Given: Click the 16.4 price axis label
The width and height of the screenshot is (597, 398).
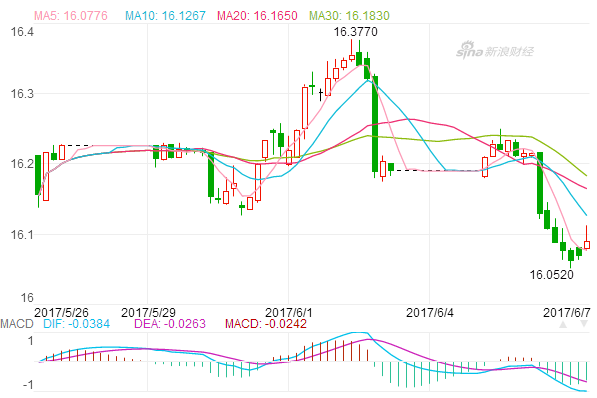Looking at the screenshot, I should click(x=22, y=32).
